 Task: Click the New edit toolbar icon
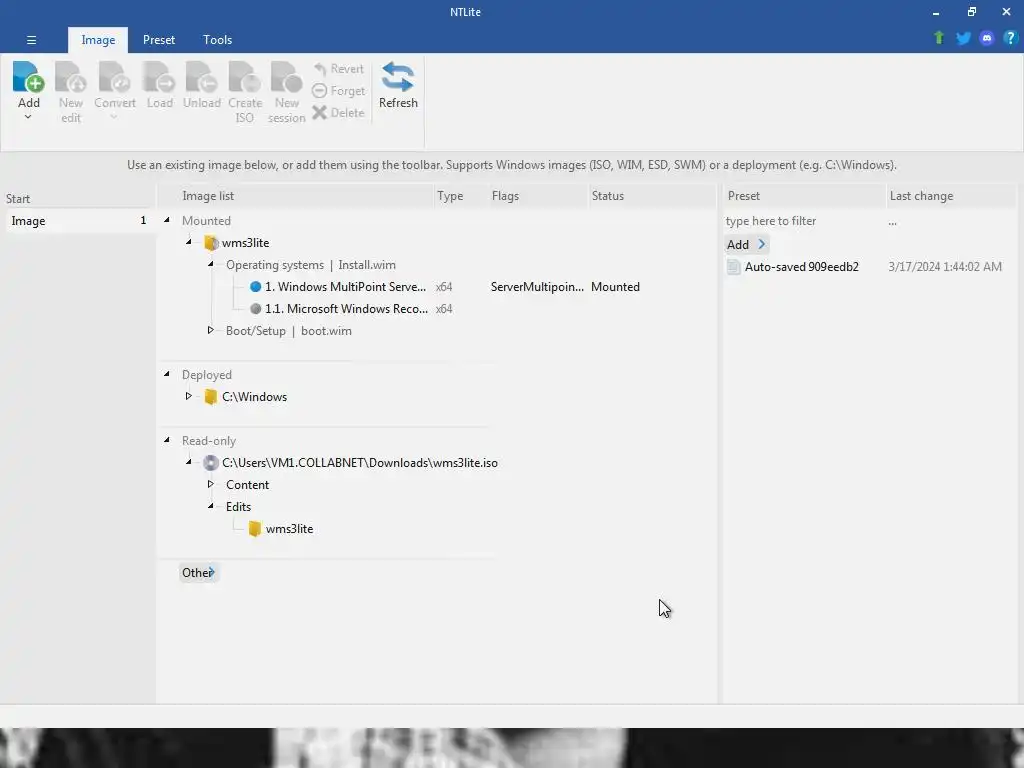[x=71, y=77]
